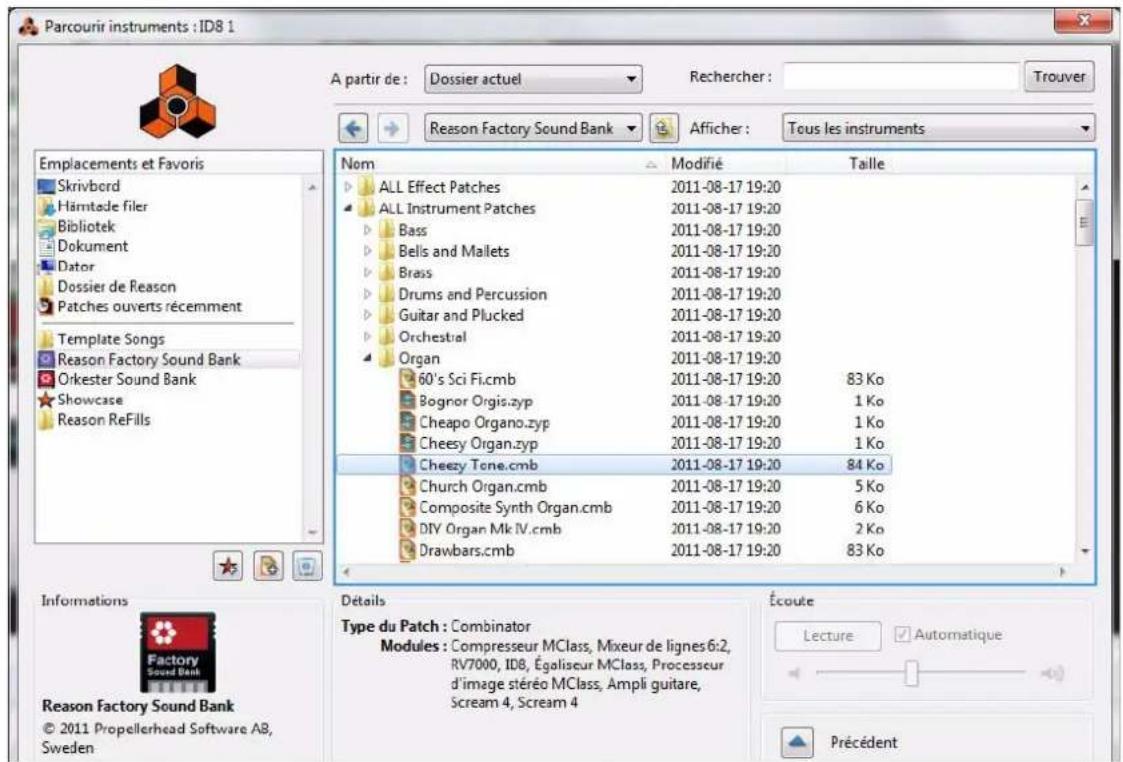Viewport: 1123px width, 762px height.
Task: Open the Reason Factory Sound Bank path dropdown
Action: pos(533,129)
